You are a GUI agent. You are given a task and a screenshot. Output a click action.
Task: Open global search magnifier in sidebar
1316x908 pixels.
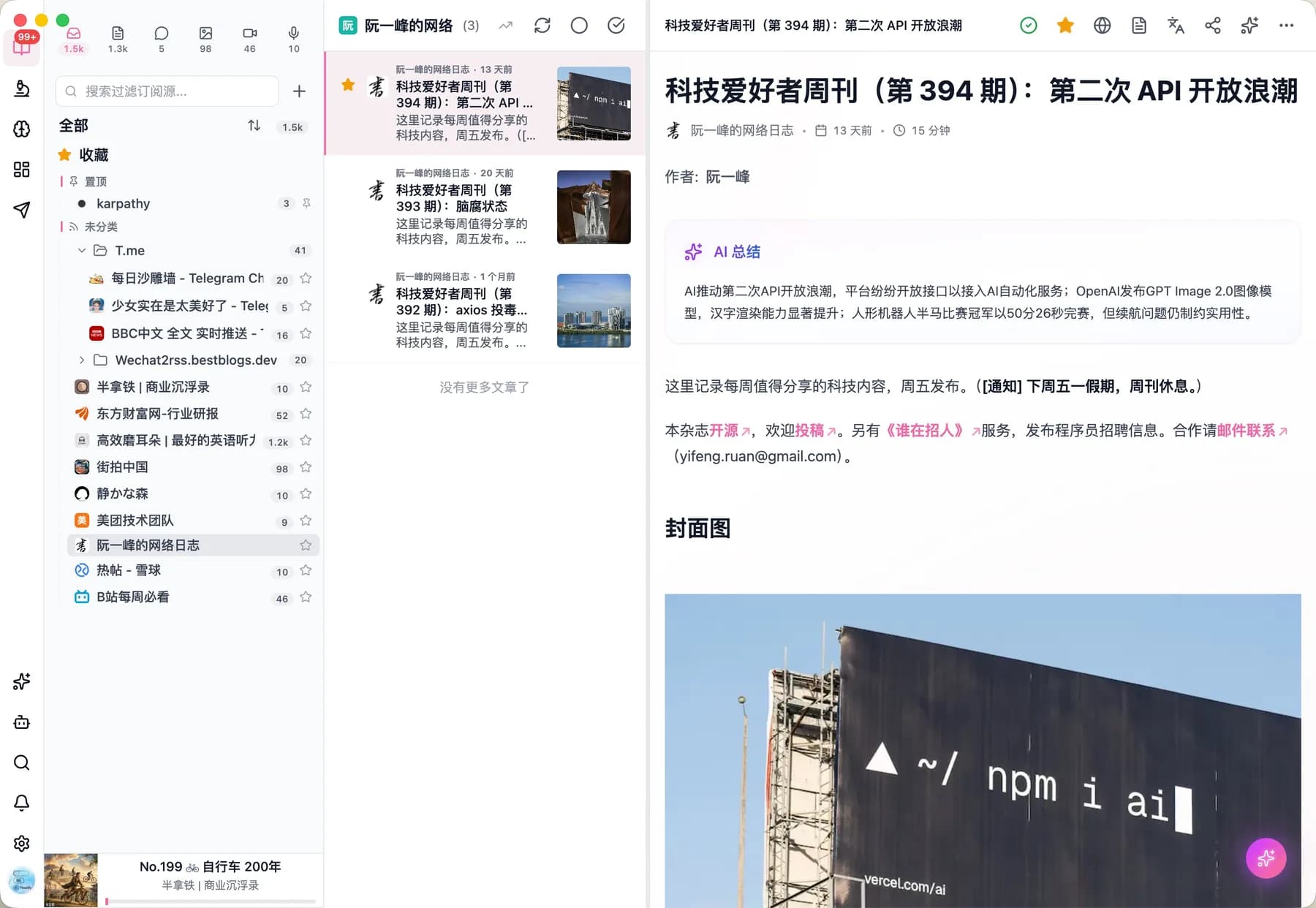pyautogui.click(x=22, y=763)
